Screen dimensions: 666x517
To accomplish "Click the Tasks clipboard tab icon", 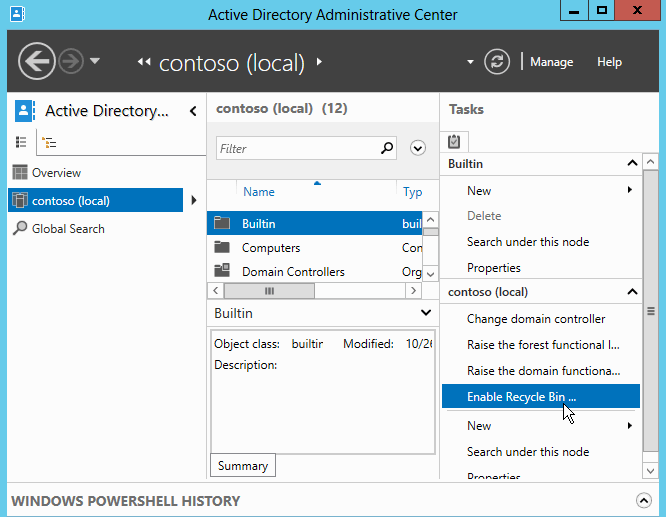I will [454, 141].
